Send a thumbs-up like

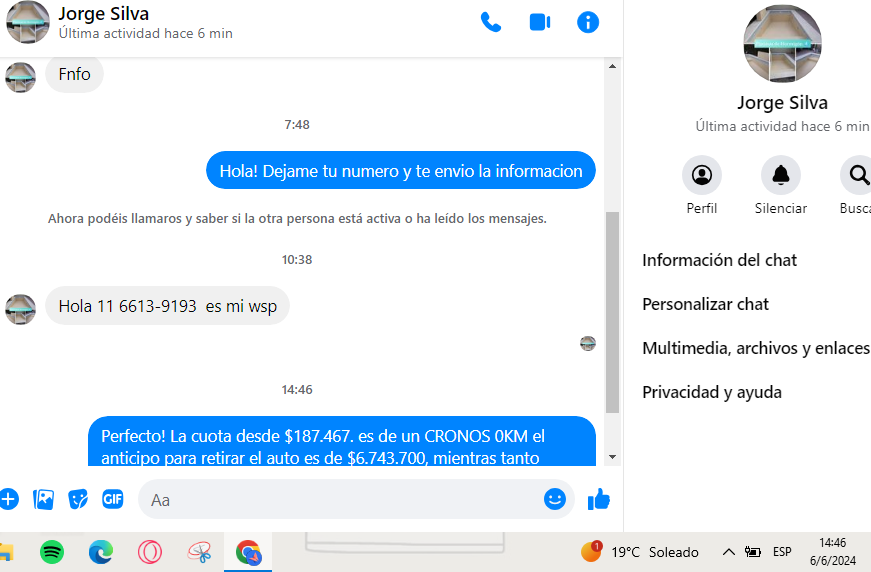[x=599, y=499]
